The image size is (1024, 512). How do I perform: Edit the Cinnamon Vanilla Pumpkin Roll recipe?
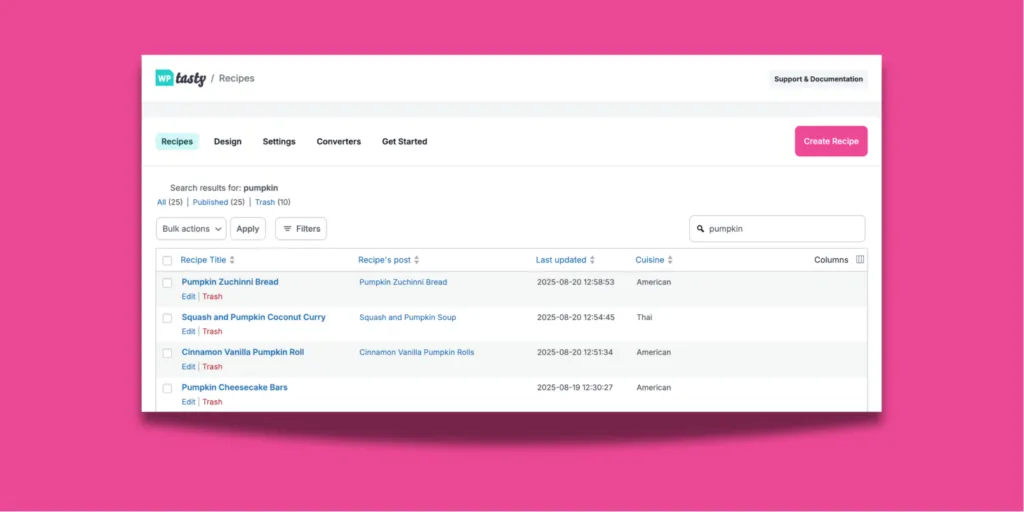(188, 367)
